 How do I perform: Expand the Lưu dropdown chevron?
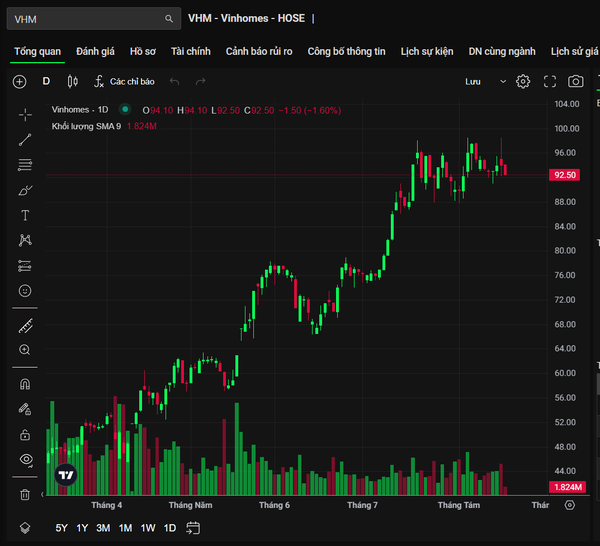[x=503, y=81]
